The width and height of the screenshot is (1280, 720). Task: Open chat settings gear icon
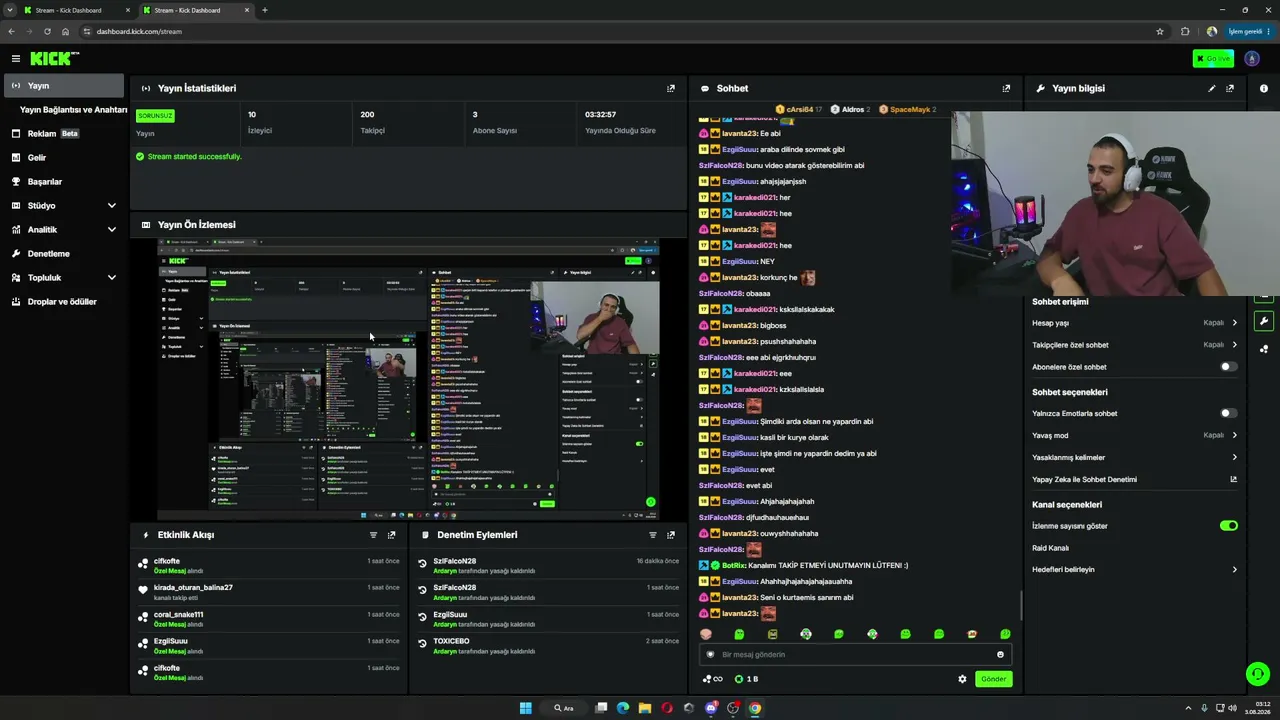[963, 679]
